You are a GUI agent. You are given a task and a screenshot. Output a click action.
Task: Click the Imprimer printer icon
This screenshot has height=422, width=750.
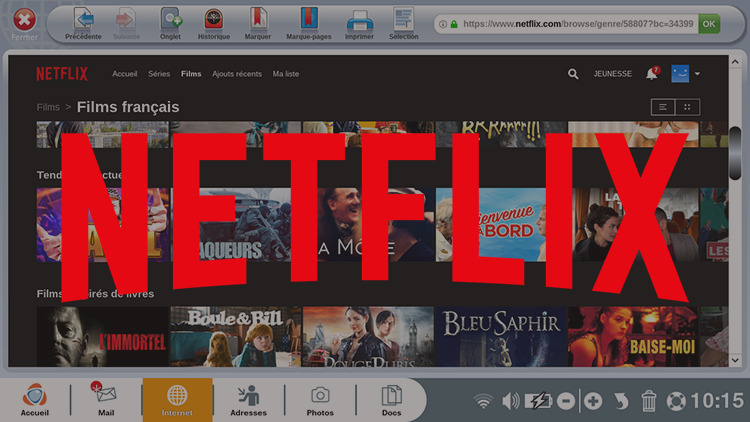point(359,21)
